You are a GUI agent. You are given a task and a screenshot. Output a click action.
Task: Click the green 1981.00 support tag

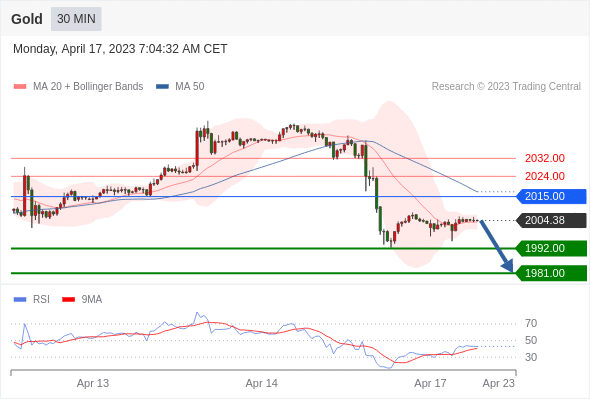(x=551, y=273)
